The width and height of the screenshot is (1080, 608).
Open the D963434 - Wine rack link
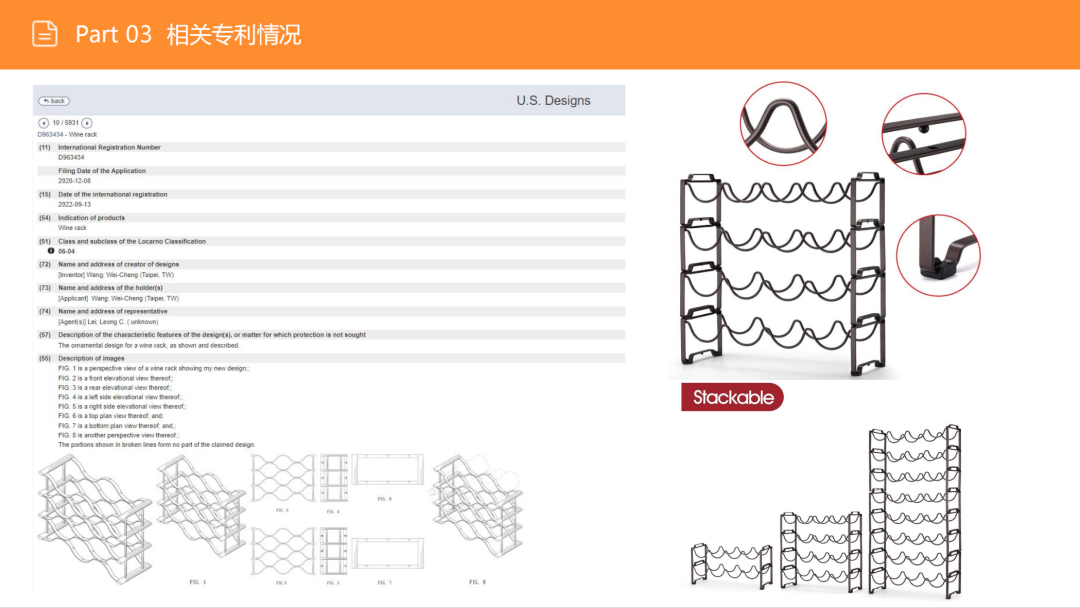point(67,135)
